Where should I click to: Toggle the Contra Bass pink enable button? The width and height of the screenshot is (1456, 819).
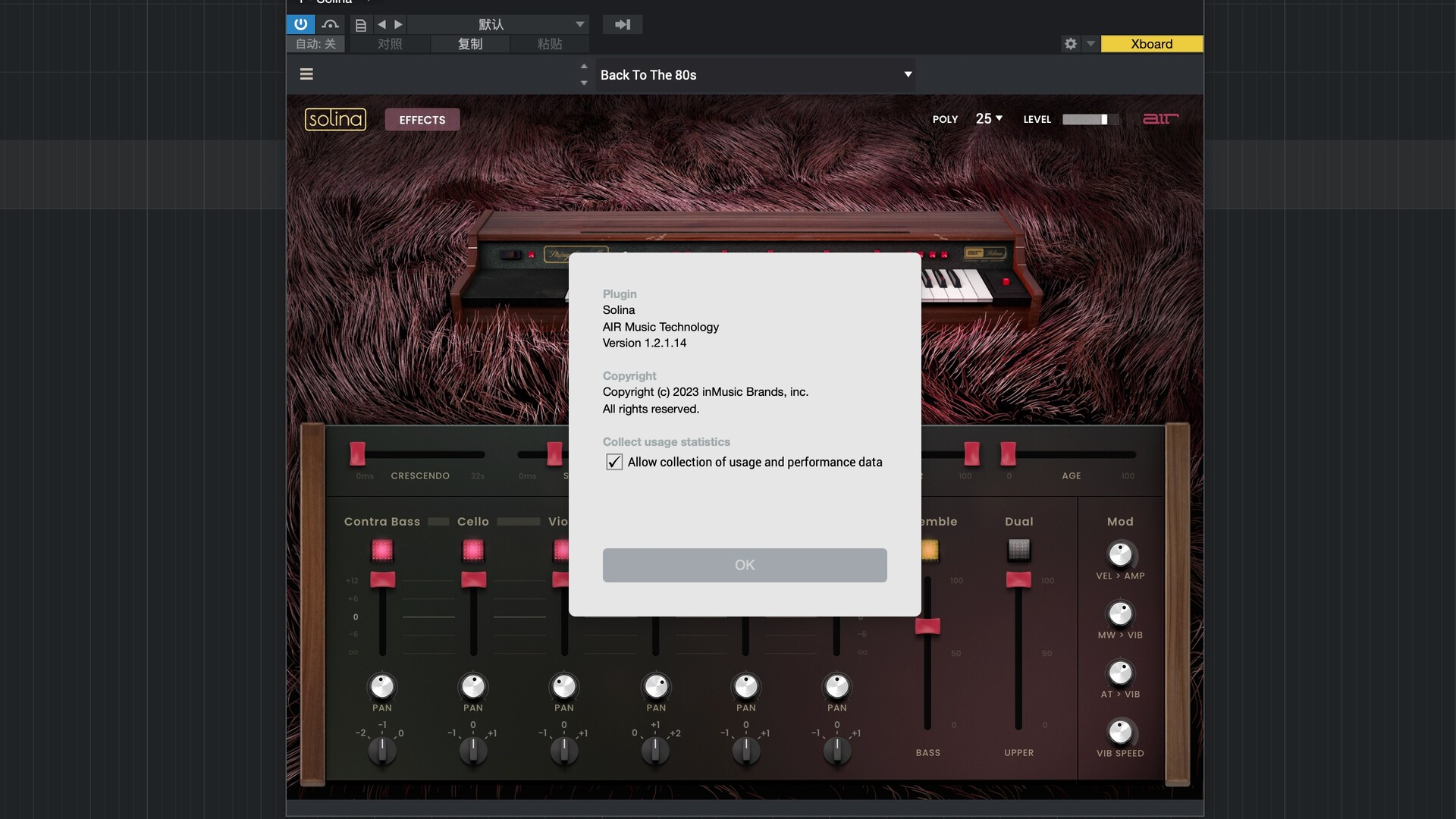click(382, 550)
